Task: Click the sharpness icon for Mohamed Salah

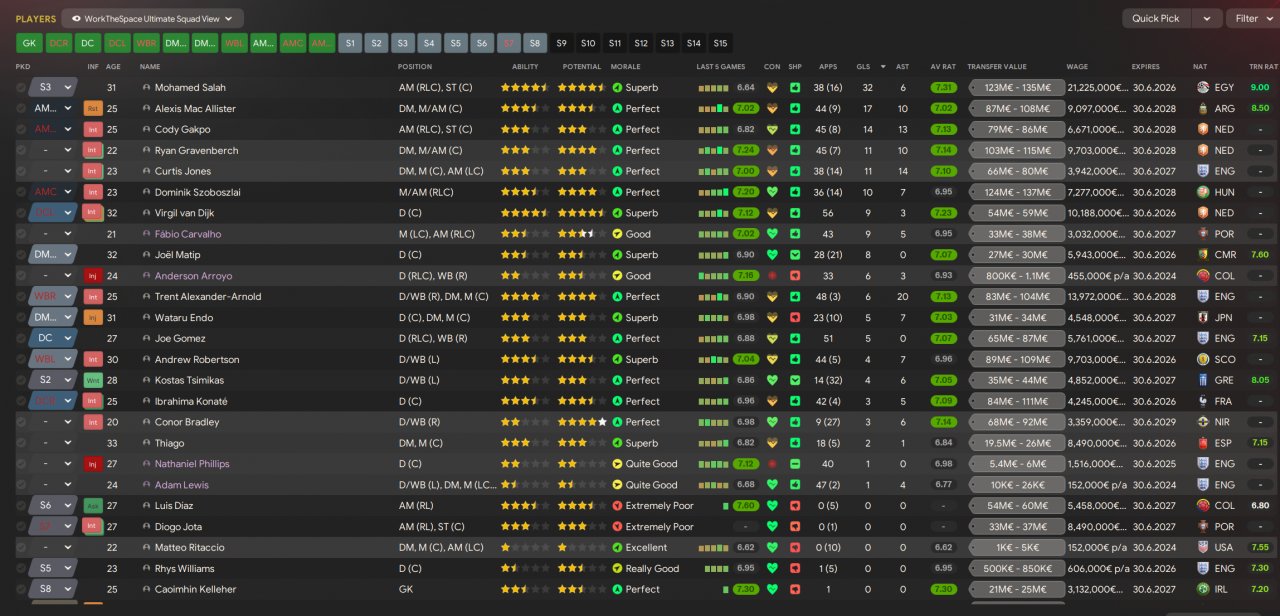Action: [795, 88]
